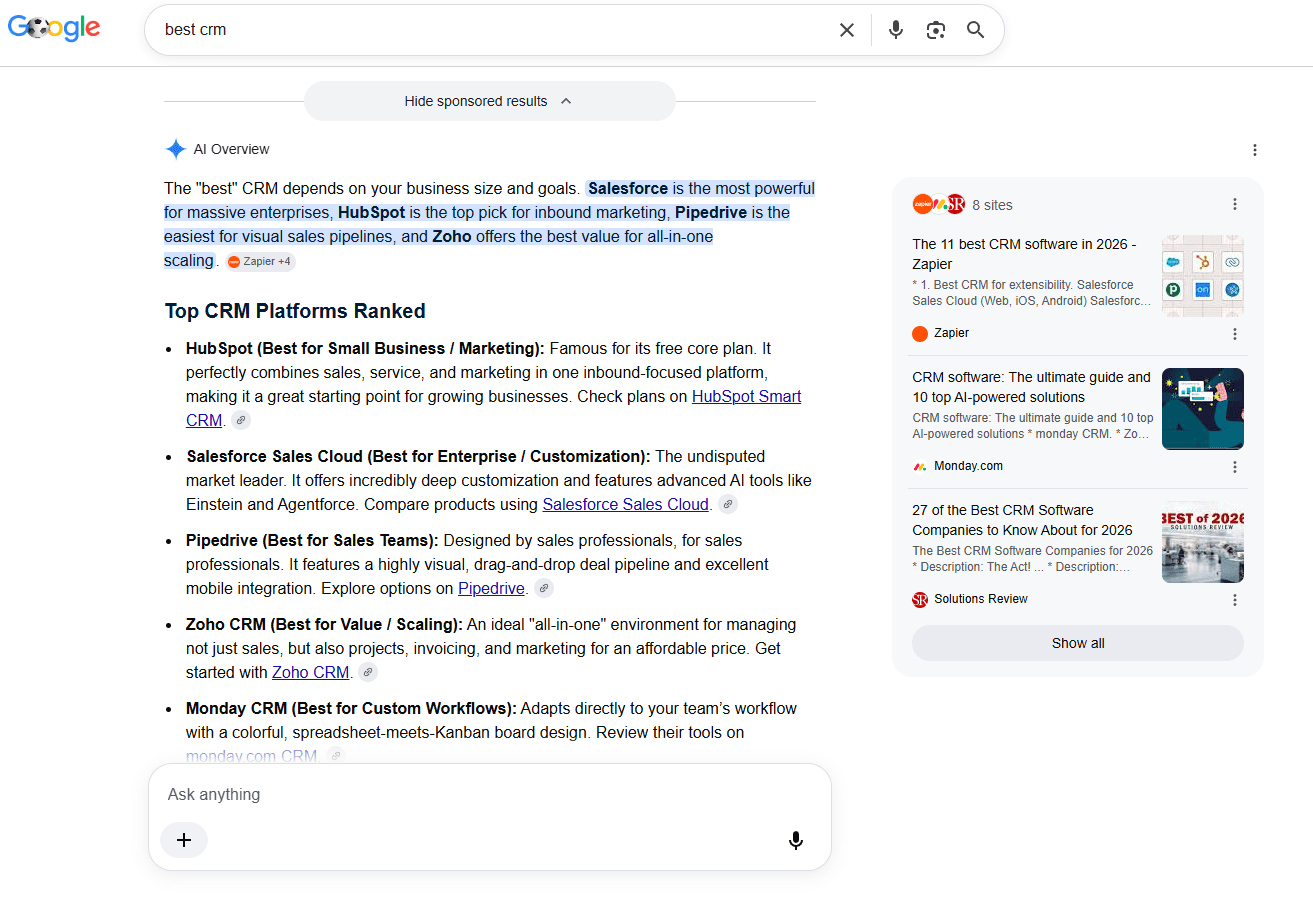Click Show all sources button
Viewport: 1313px width, 897px height.
tap(1078, 643)
